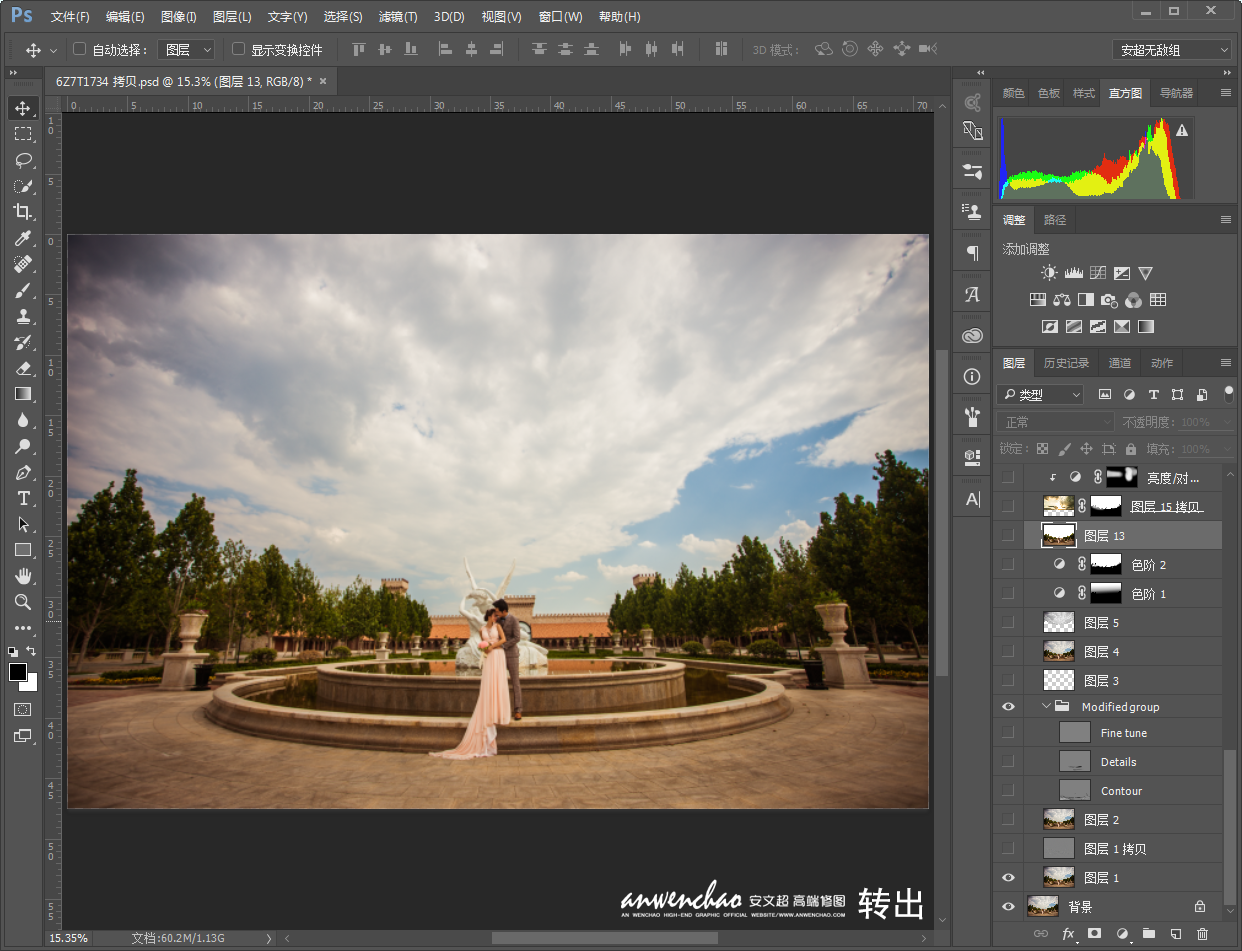Viewport: 1242px width, 951px height.
Task: Click the horizontal canvas scrollbar
Action: pyautogui.click(x=604, y=938)
